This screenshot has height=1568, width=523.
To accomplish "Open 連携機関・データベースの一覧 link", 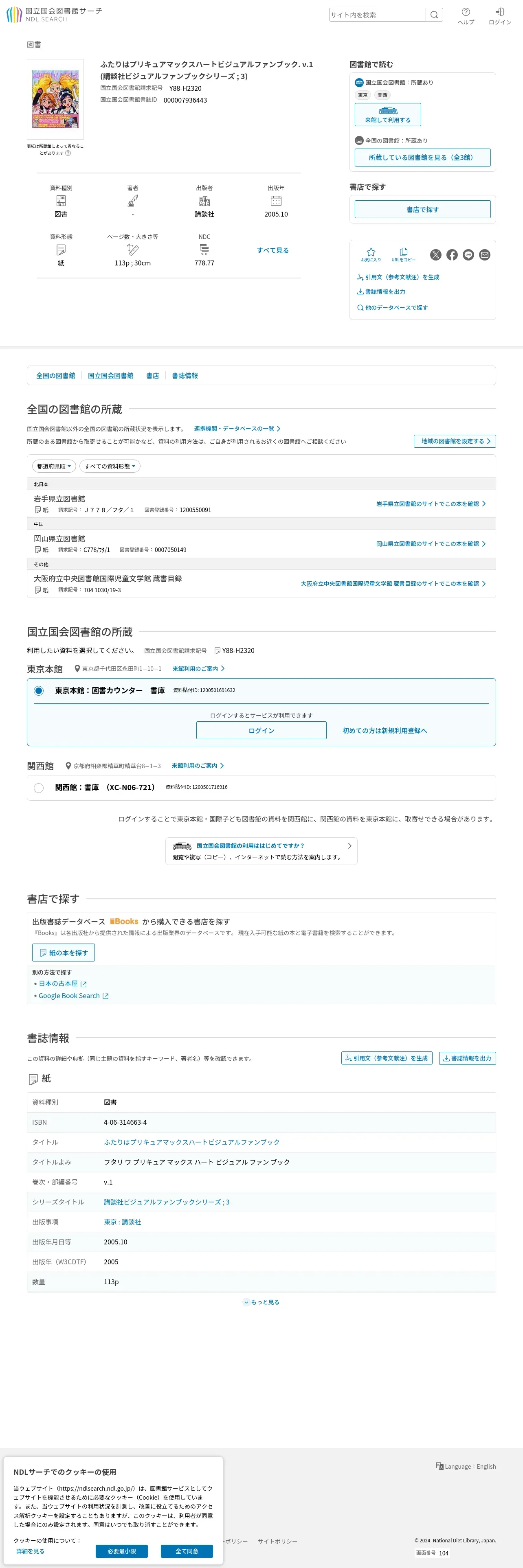I will pyautogui.click(x=237, y=429).
